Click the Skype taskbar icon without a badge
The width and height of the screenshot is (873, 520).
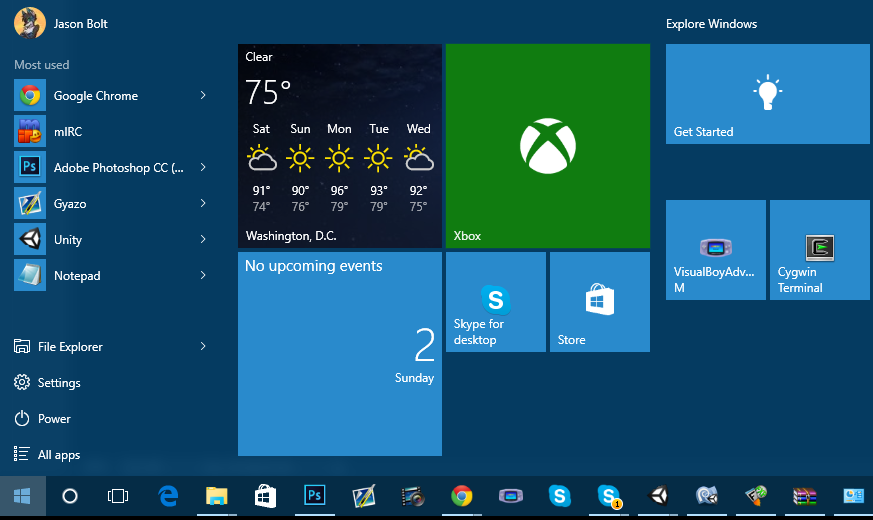point(560,496)
